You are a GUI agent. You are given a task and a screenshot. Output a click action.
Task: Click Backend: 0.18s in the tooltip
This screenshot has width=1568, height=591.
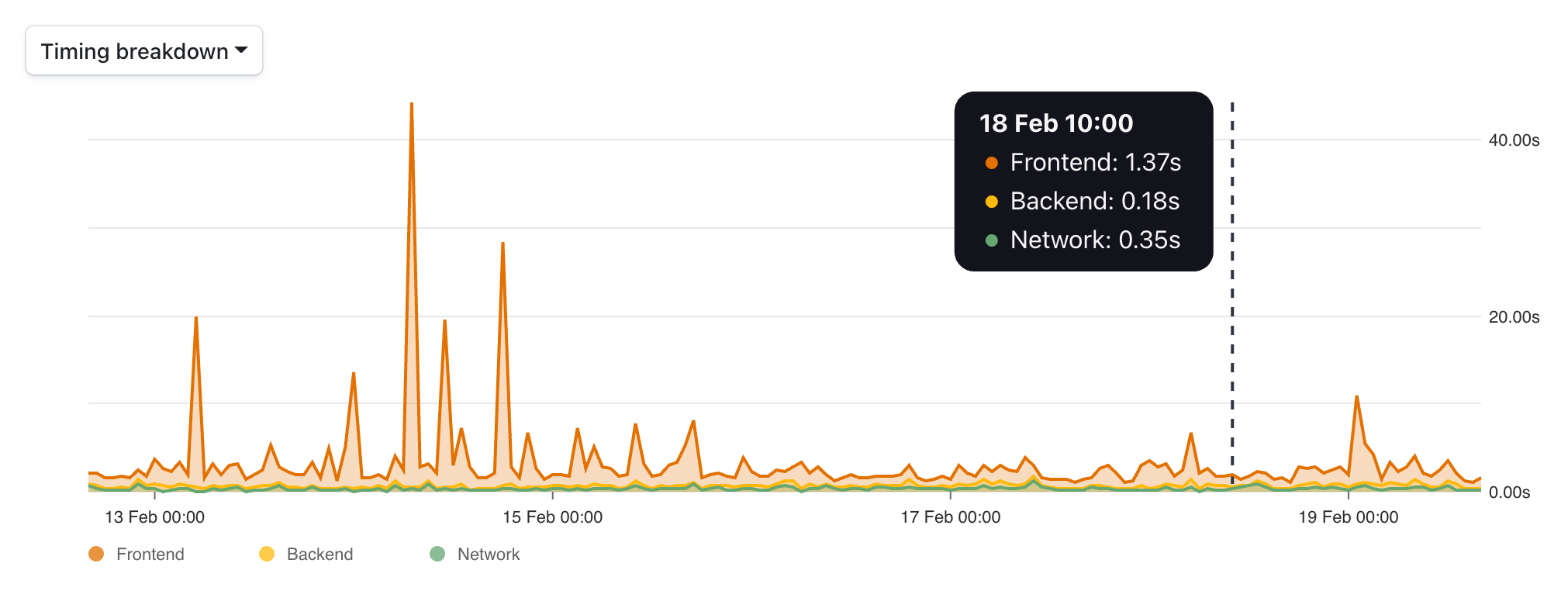[1095, 201]
